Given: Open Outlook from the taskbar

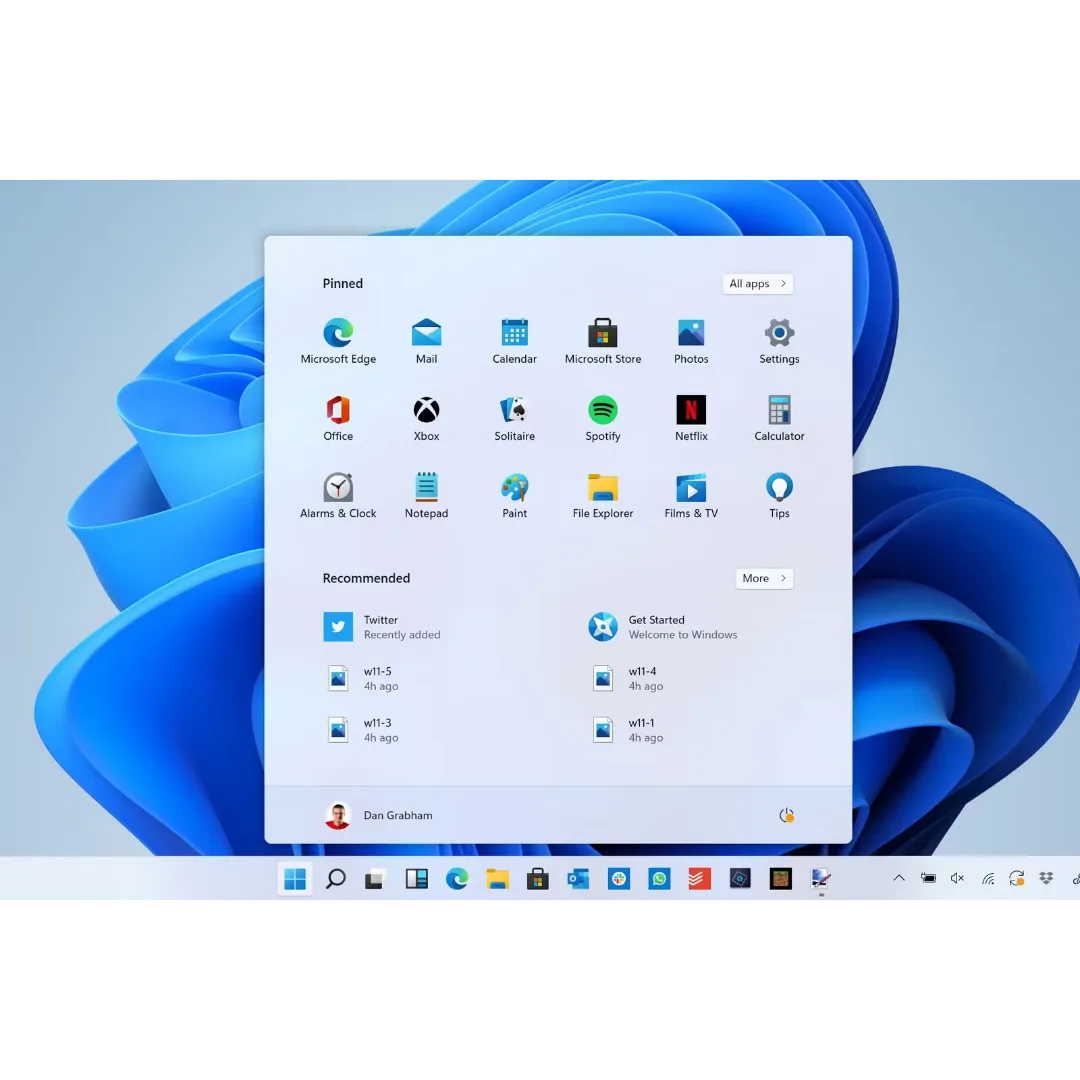Looking at the screenshot, I should [578, 879].
